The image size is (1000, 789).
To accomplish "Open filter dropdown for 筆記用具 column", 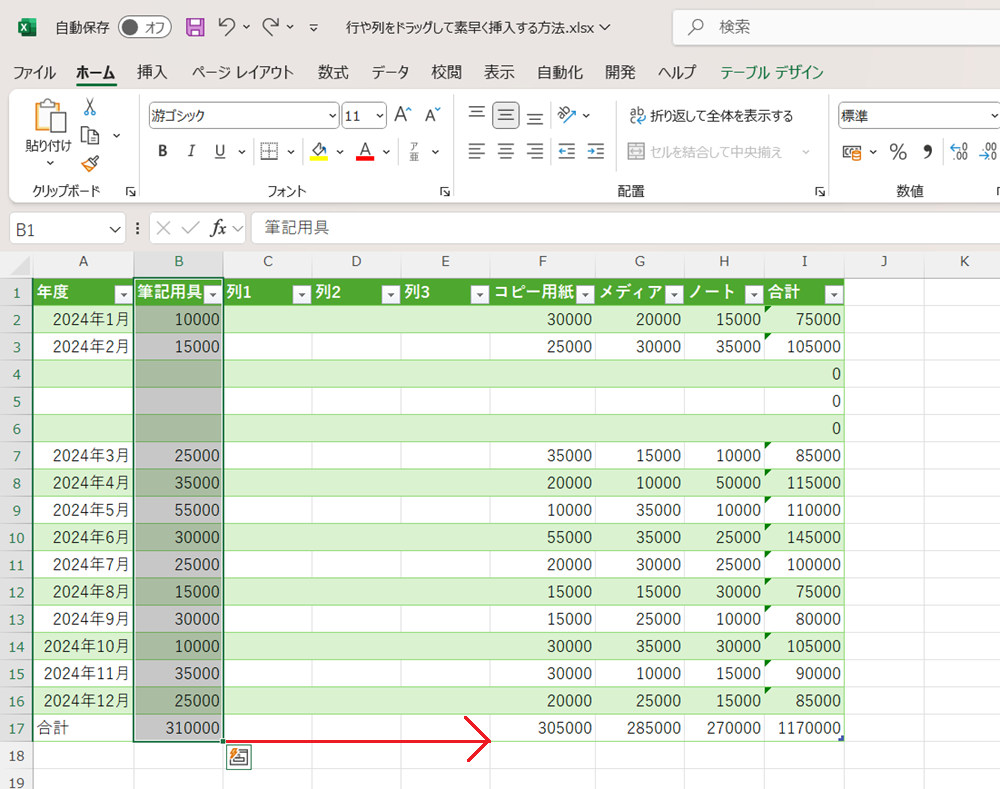I will click(213, 294).
